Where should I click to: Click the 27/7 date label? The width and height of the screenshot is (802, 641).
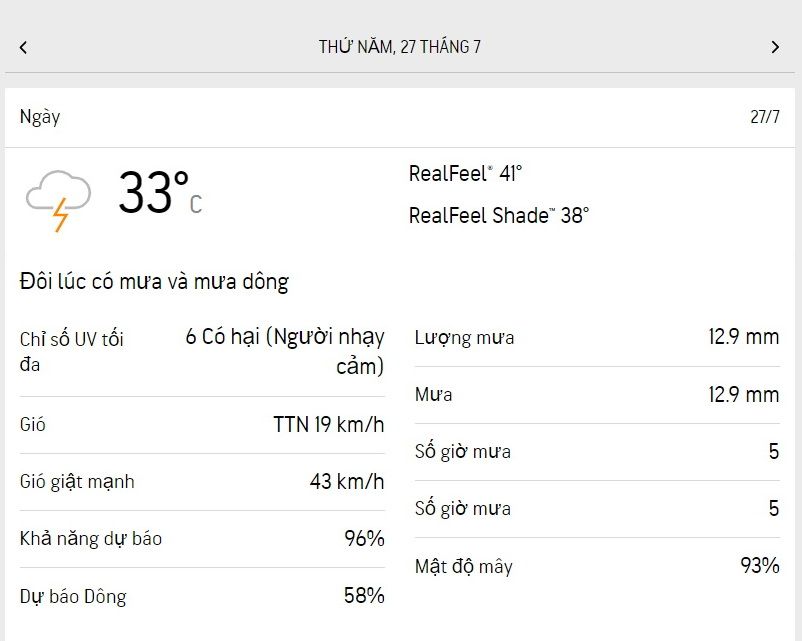tap(765, 117)
